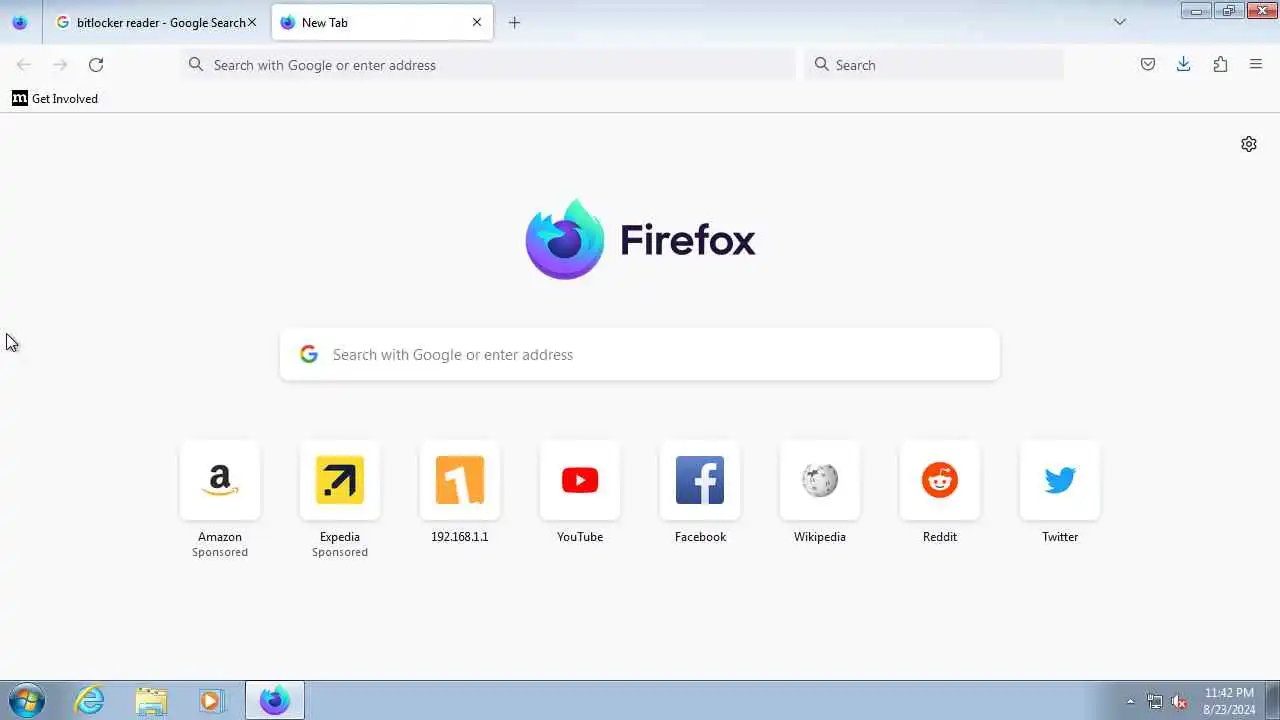The width and height of the screenshot is (1280, 720).
Task: Click the search magnifier icon in toolbar
Action: point(822,65)
